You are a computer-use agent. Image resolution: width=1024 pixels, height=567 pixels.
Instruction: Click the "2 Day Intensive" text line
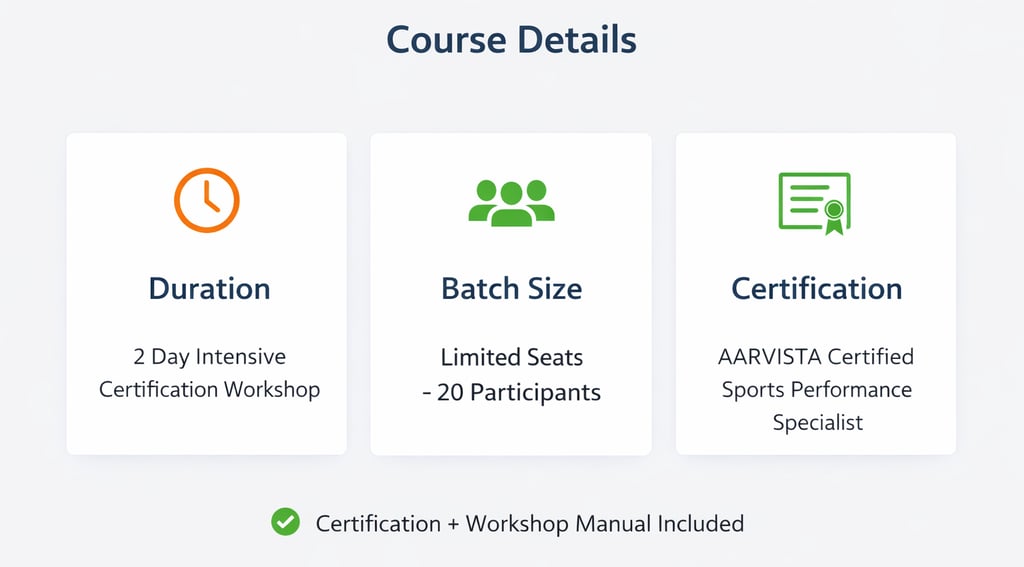(x=209, y=357)
